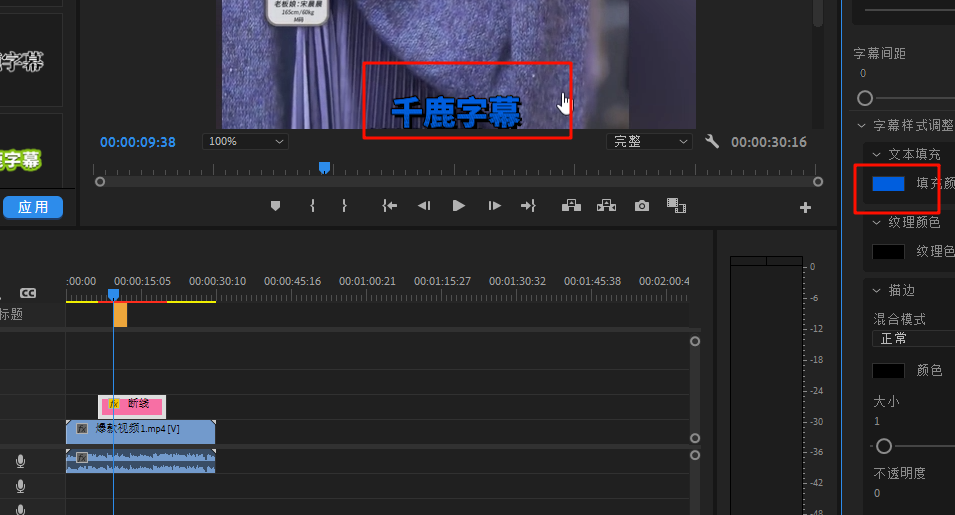Click the 不透明度 value 0
The height and width of the screenshot is (515, 955).
[877, 493]
